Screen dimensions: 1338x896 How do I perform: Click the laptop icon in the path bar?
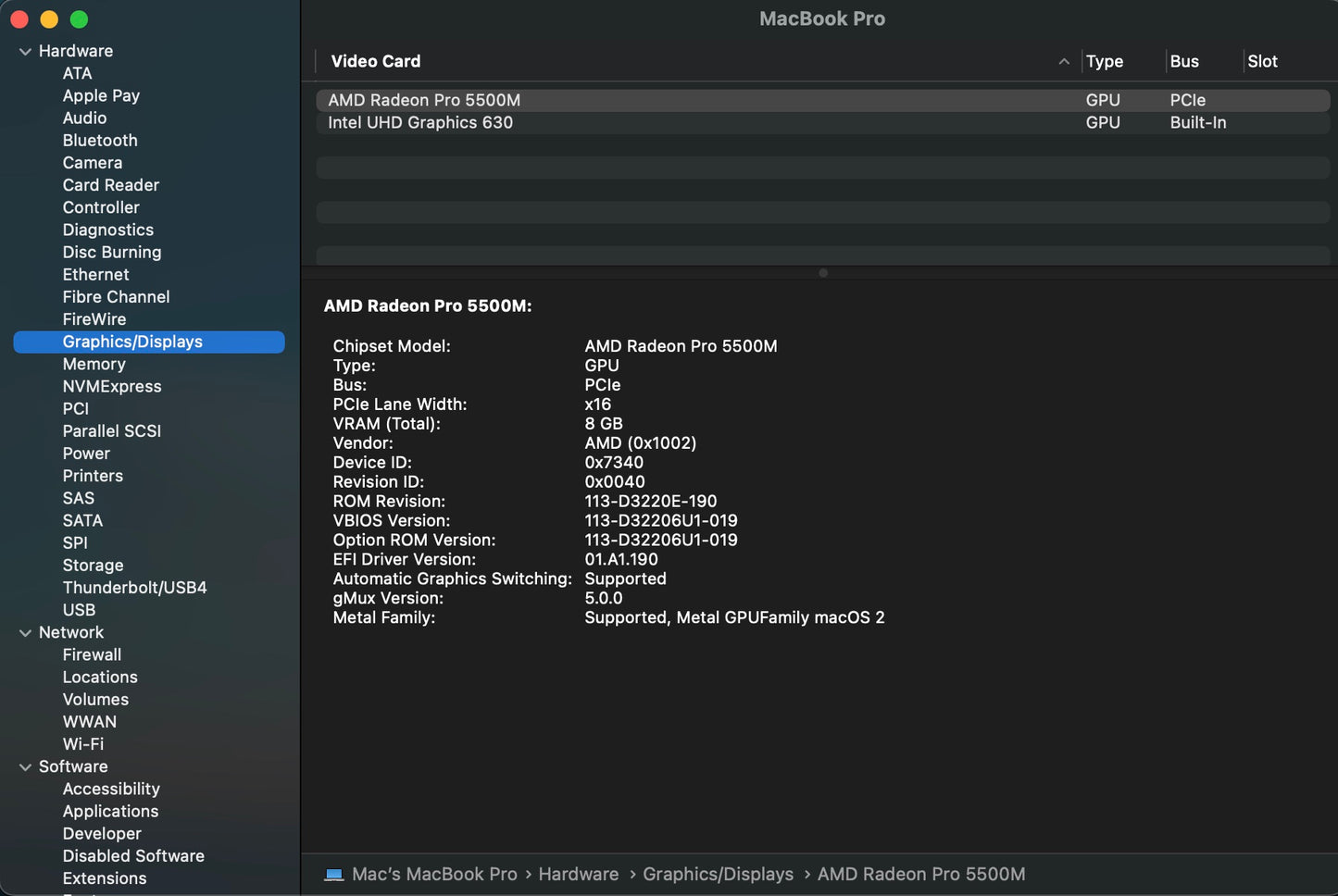334,875
